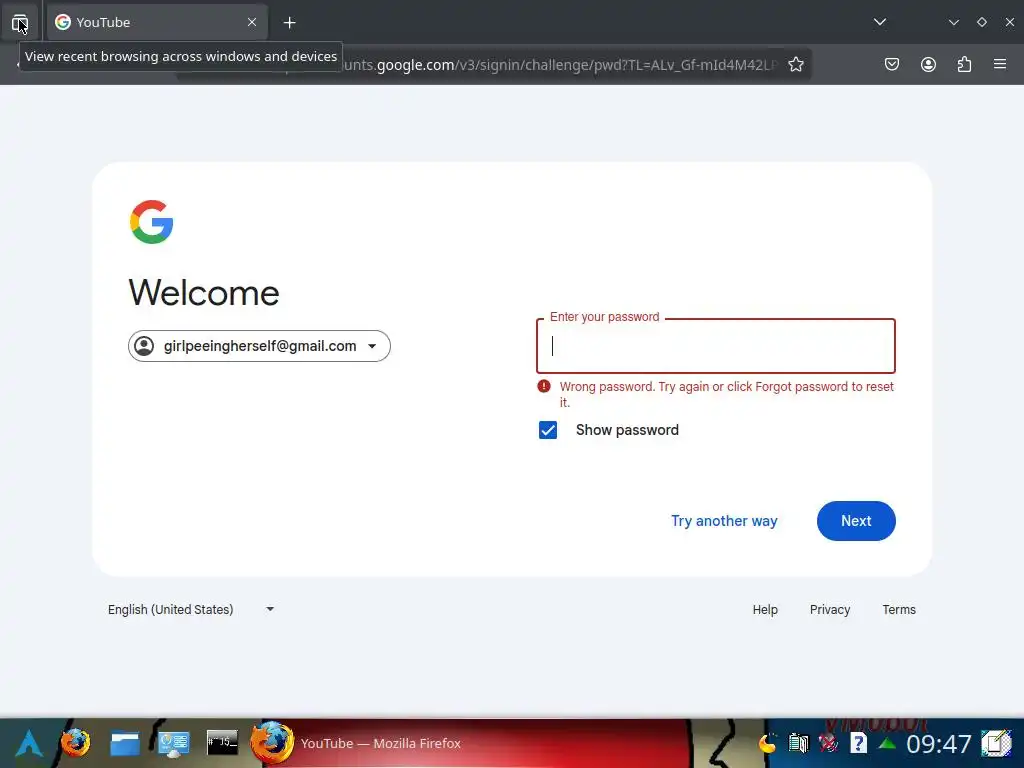Open the English (United States) language dropdown

click(191, 609)
